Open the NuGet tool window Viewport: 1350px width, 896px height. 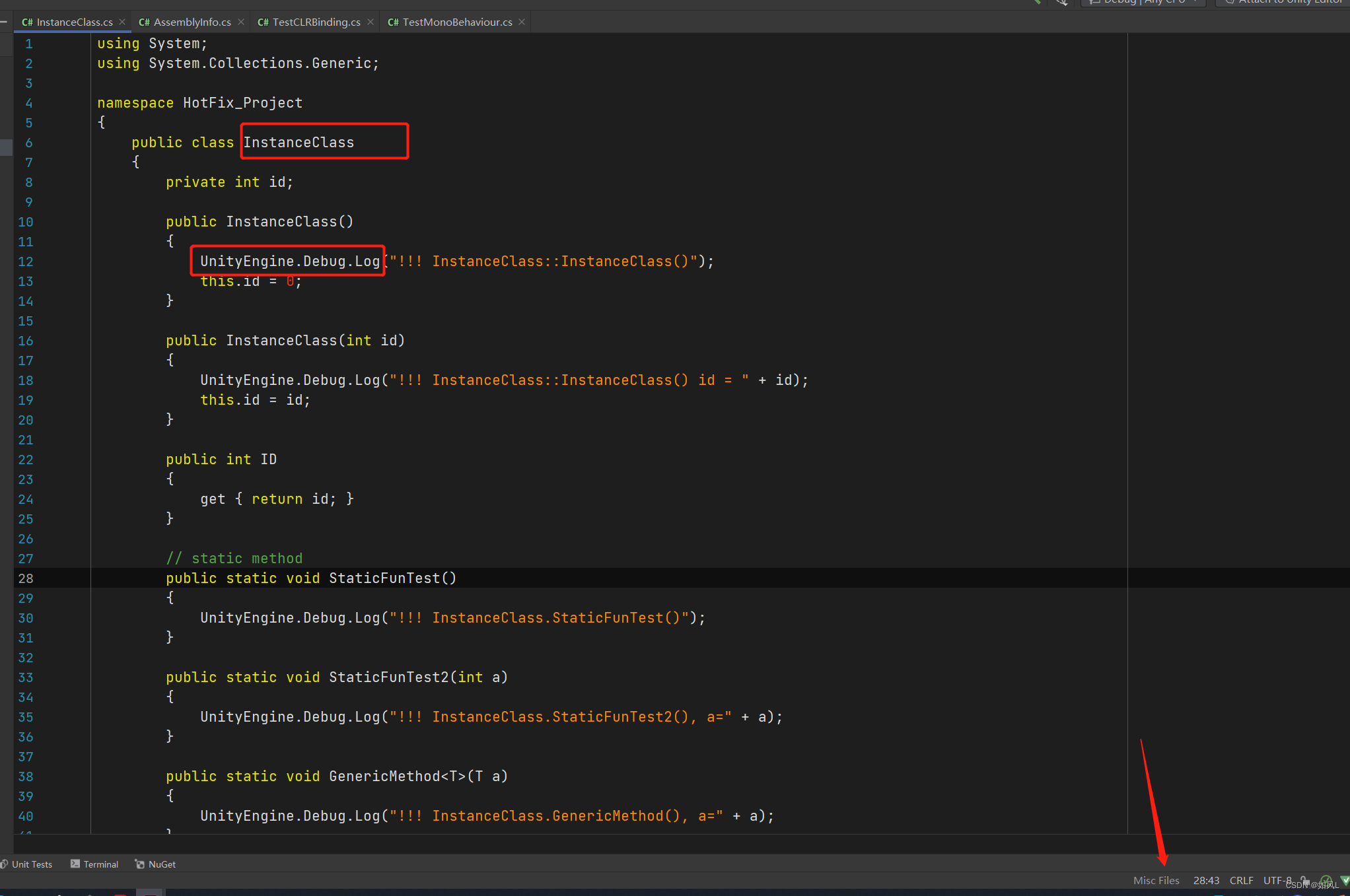pyautogui.click(x=156, y=864)
